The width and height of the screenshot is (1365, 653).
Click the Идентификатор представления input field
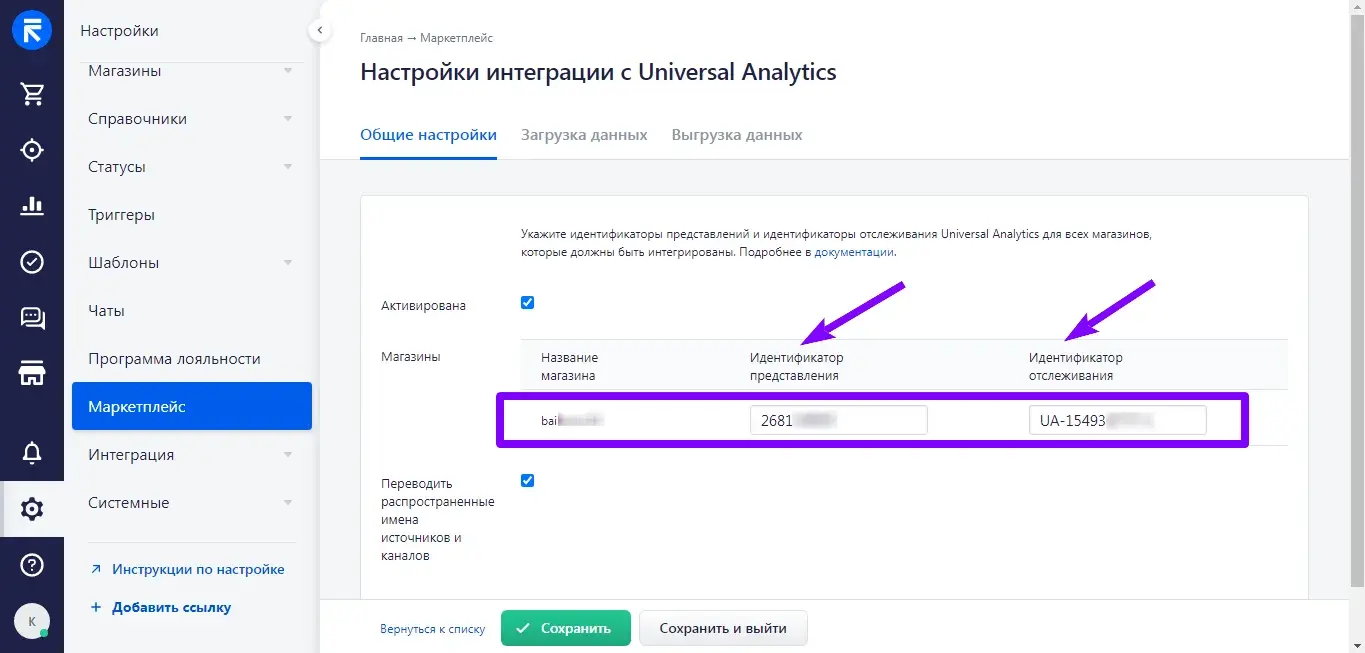tap(839, 420)
